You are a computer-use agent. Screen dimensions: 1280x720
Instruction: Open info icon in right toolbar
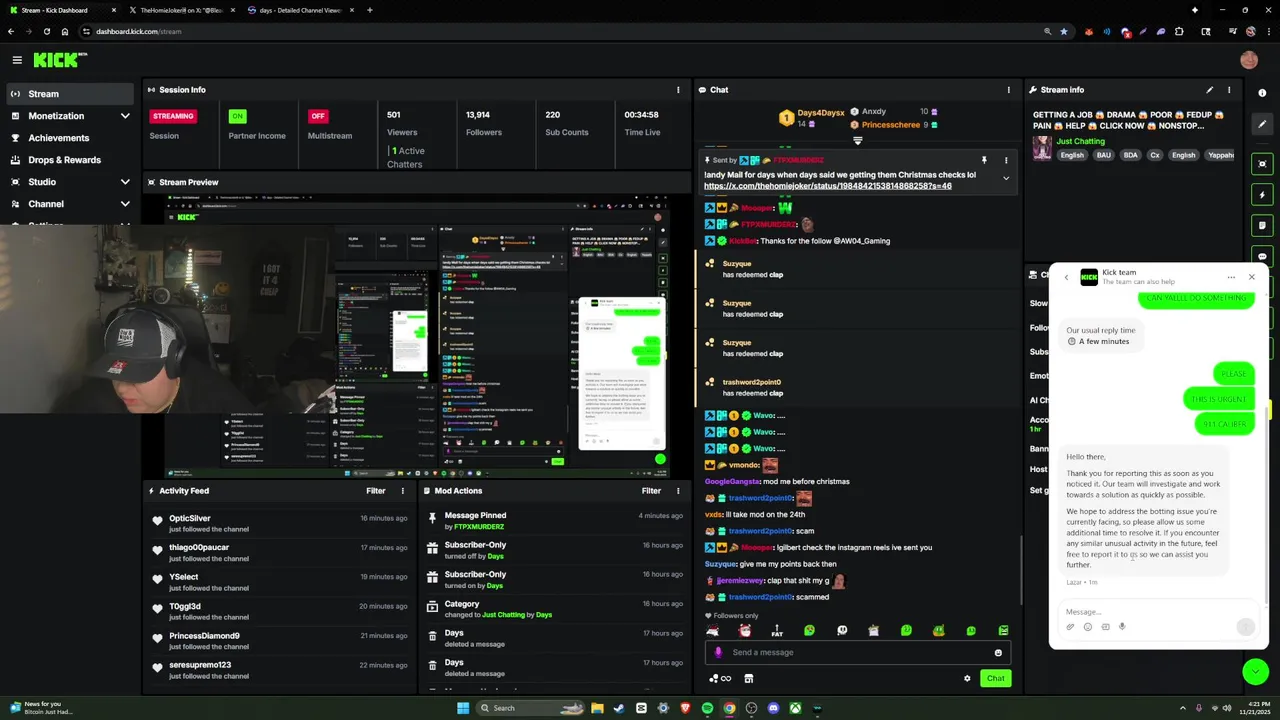coord(1262,93)
